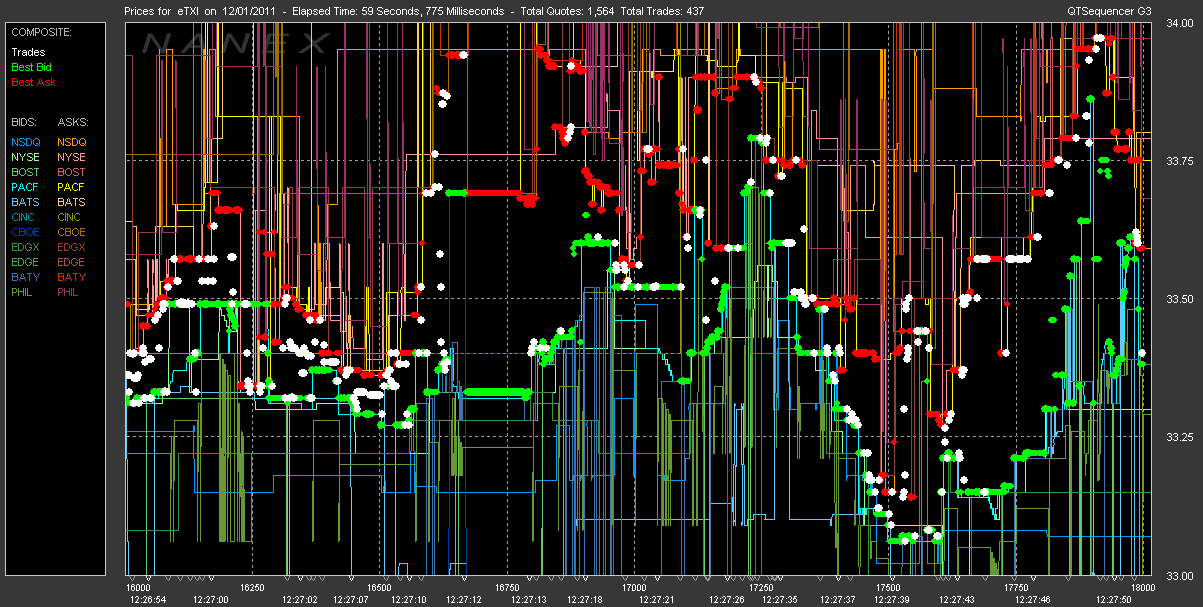The height and width of the screenshot is (607, 1203).
Task: Click PACF under the ASKS heading
Action: click(72, 187)
